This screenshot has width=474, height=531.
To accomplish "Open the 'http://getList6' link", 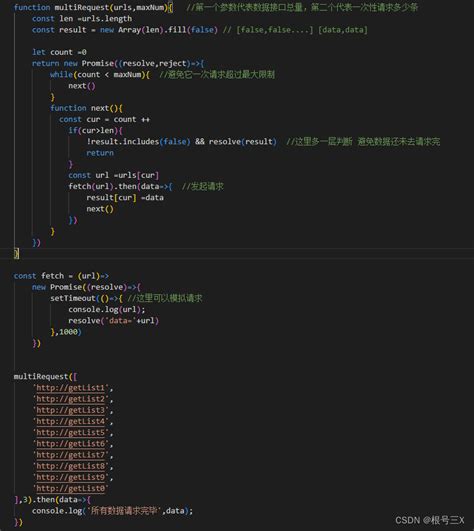I will [70, 444].
